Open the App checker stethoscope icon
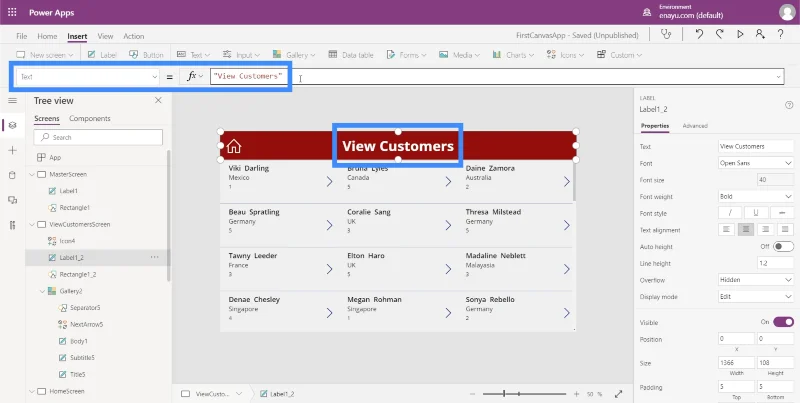The width and height of the screenshot is (800, 403). coord(666,35)
